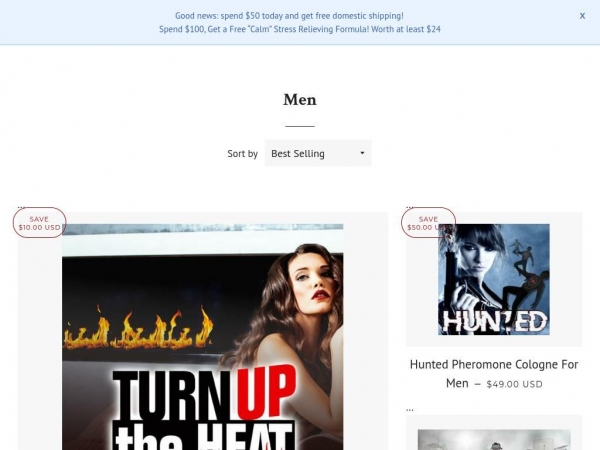Click the Save $50.00 USD badge

coord(428,223)
